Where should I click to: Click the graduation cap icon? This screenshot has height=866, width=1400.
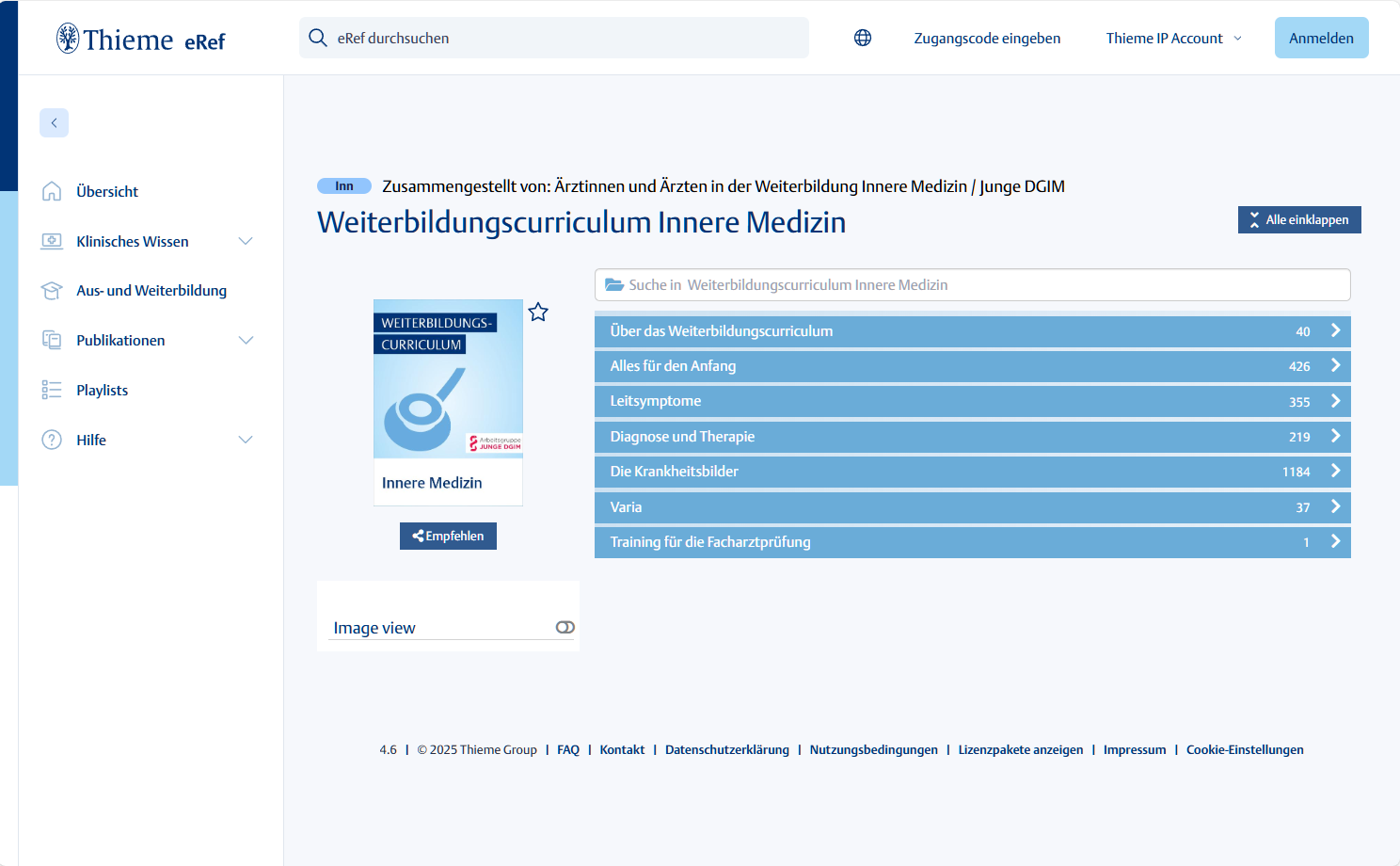coord(52,291)
